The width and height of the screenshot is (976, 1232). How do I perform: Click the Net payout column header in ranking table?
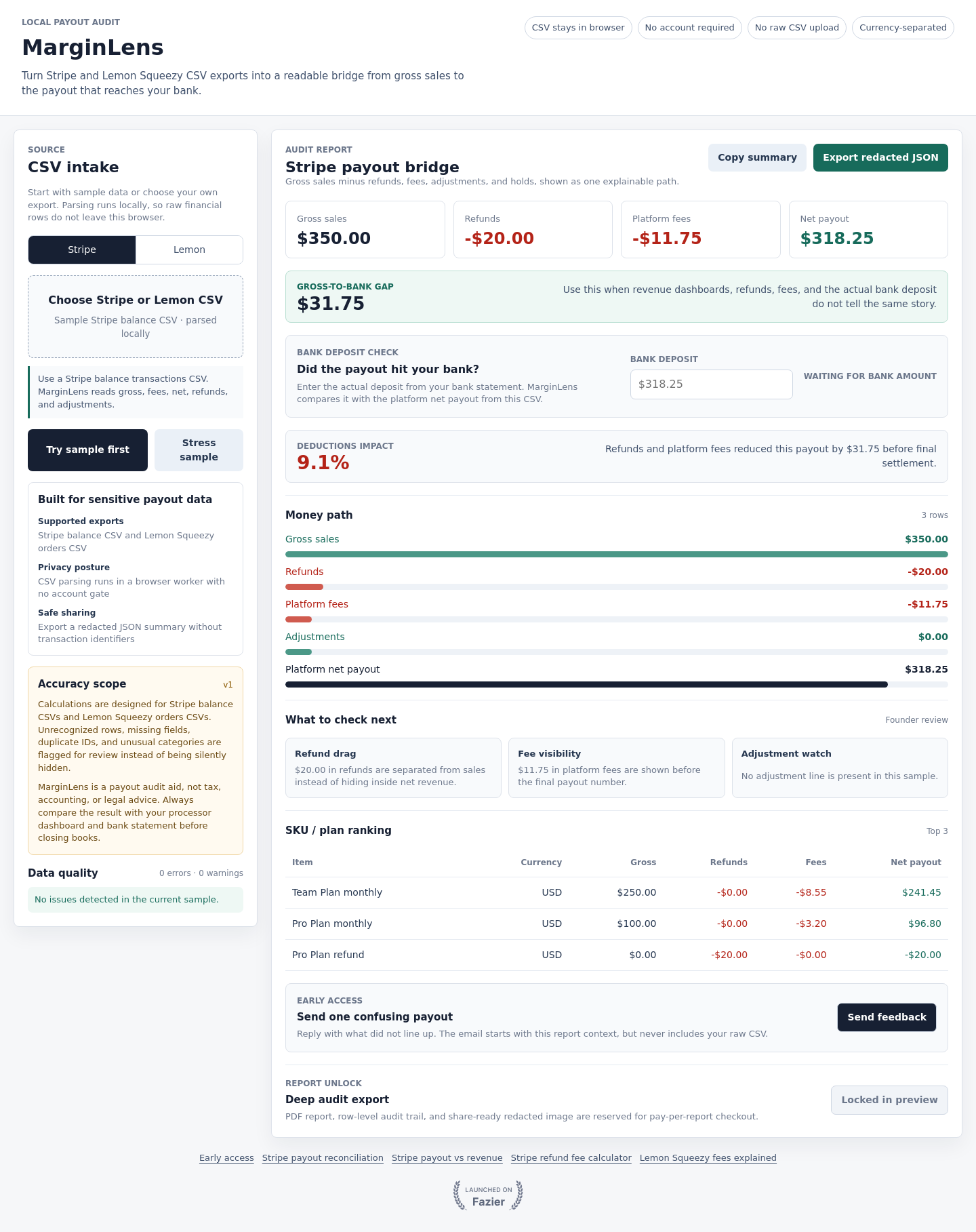pyautogui.click(x=916, y=862)
